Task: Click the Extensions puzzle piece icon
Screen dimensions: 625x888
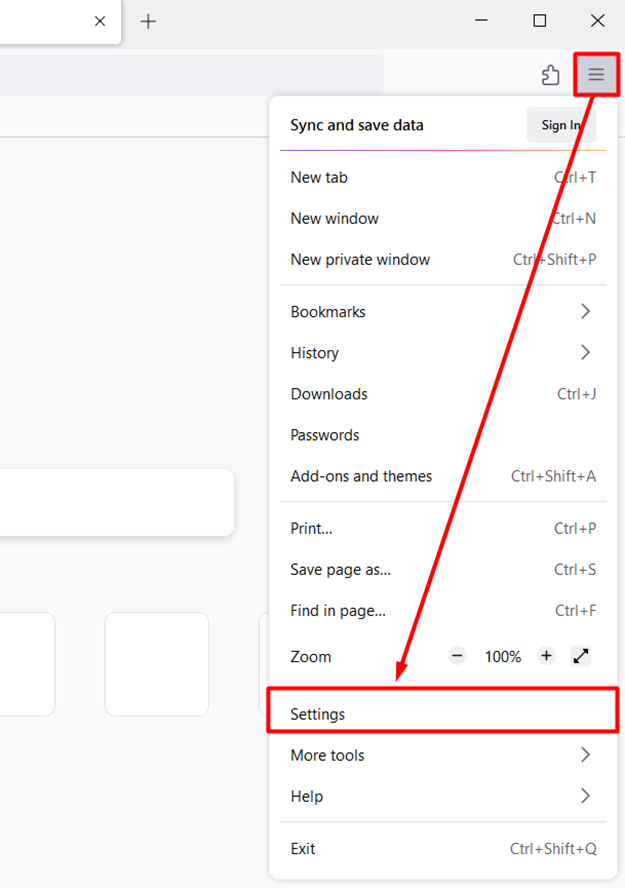Action: 550,75
